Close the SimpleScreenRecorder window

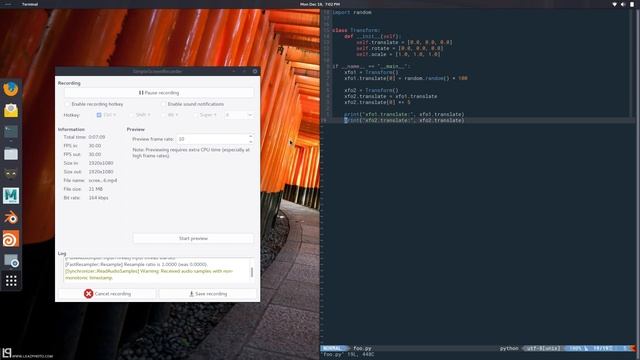[255, 71]
